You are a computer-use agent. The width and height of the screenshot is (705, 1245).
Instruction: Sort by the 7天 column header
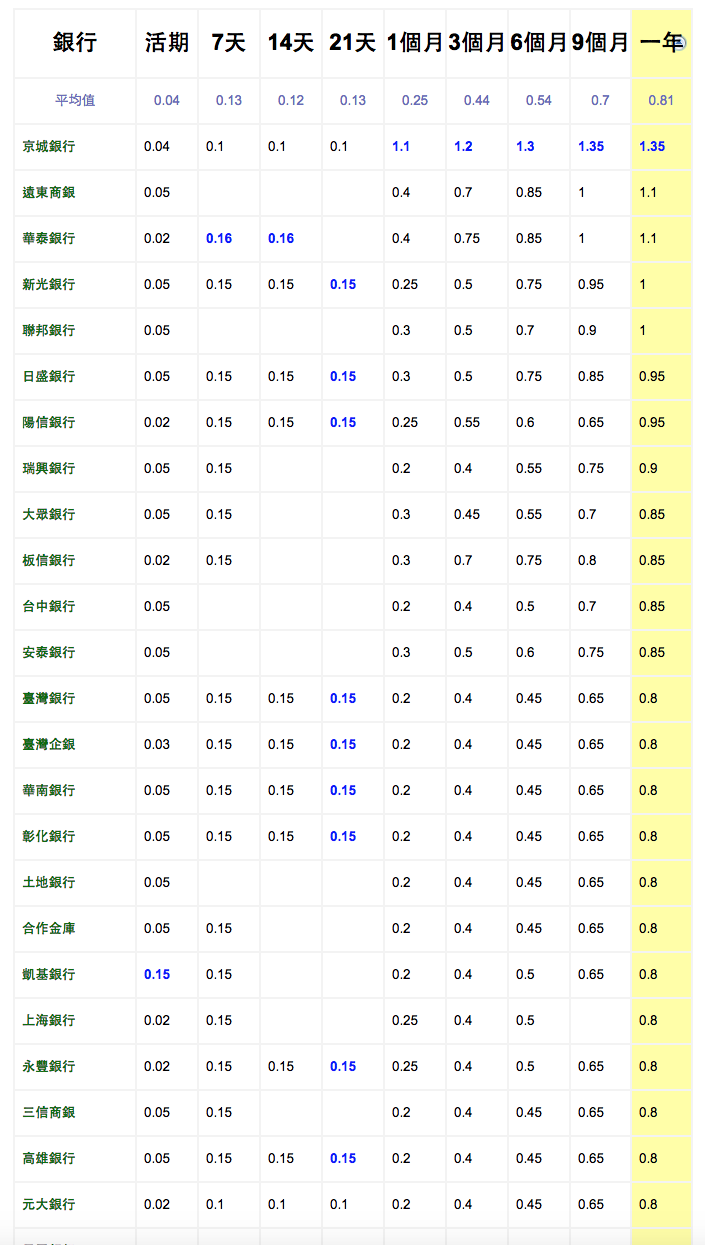228,42
